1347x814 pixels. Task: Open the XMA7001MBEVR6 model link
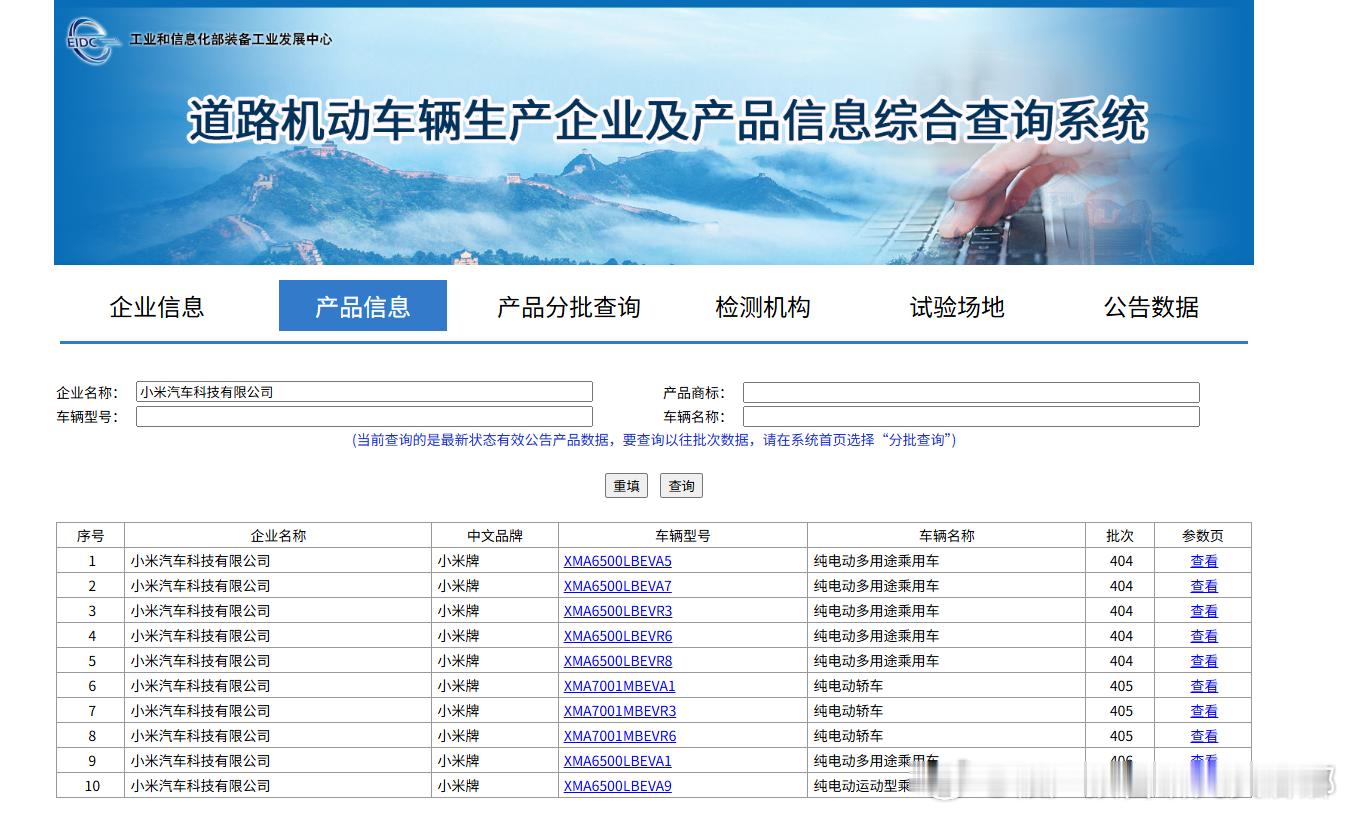tap(620, 736)
